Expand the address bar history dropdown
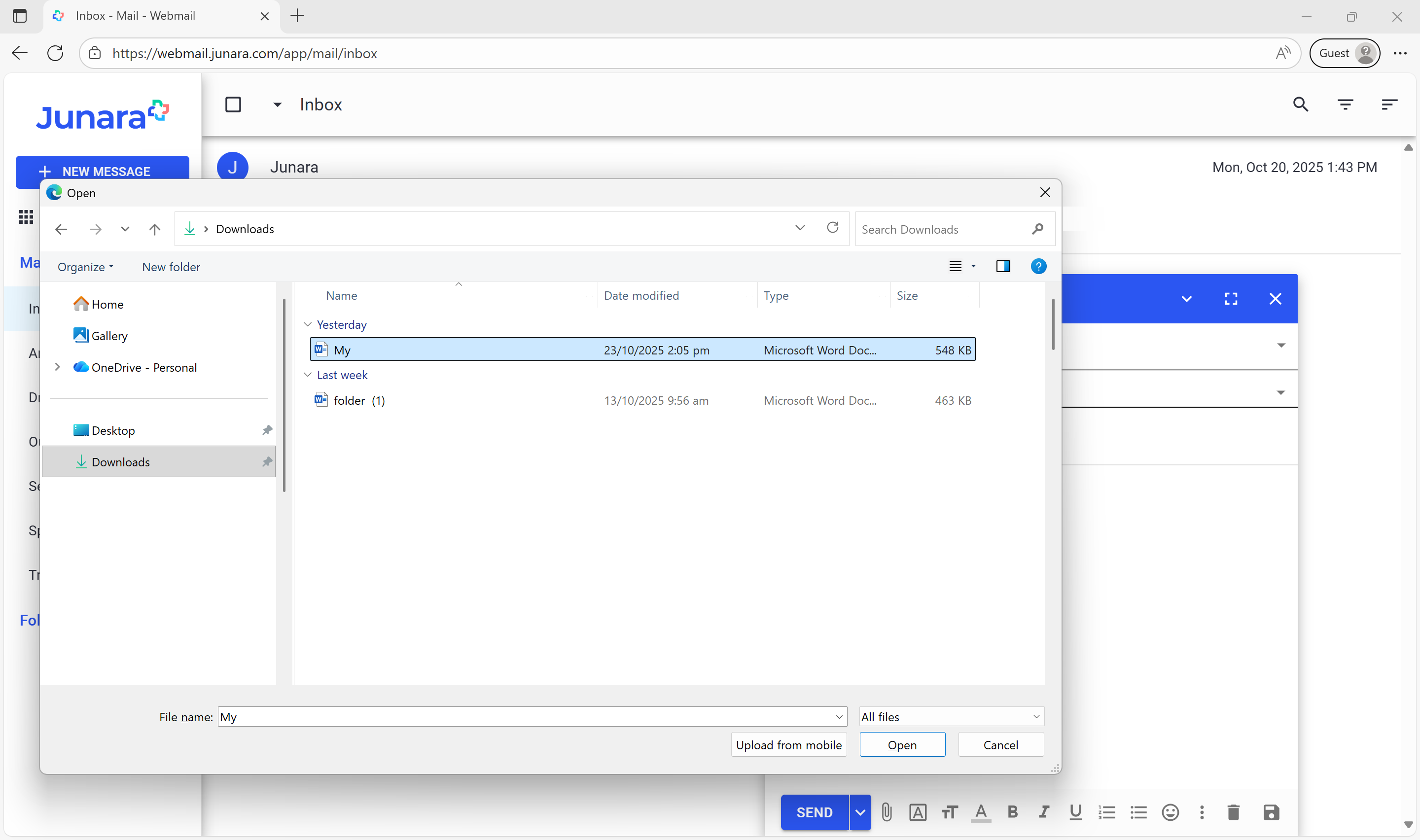 point(800,228)
